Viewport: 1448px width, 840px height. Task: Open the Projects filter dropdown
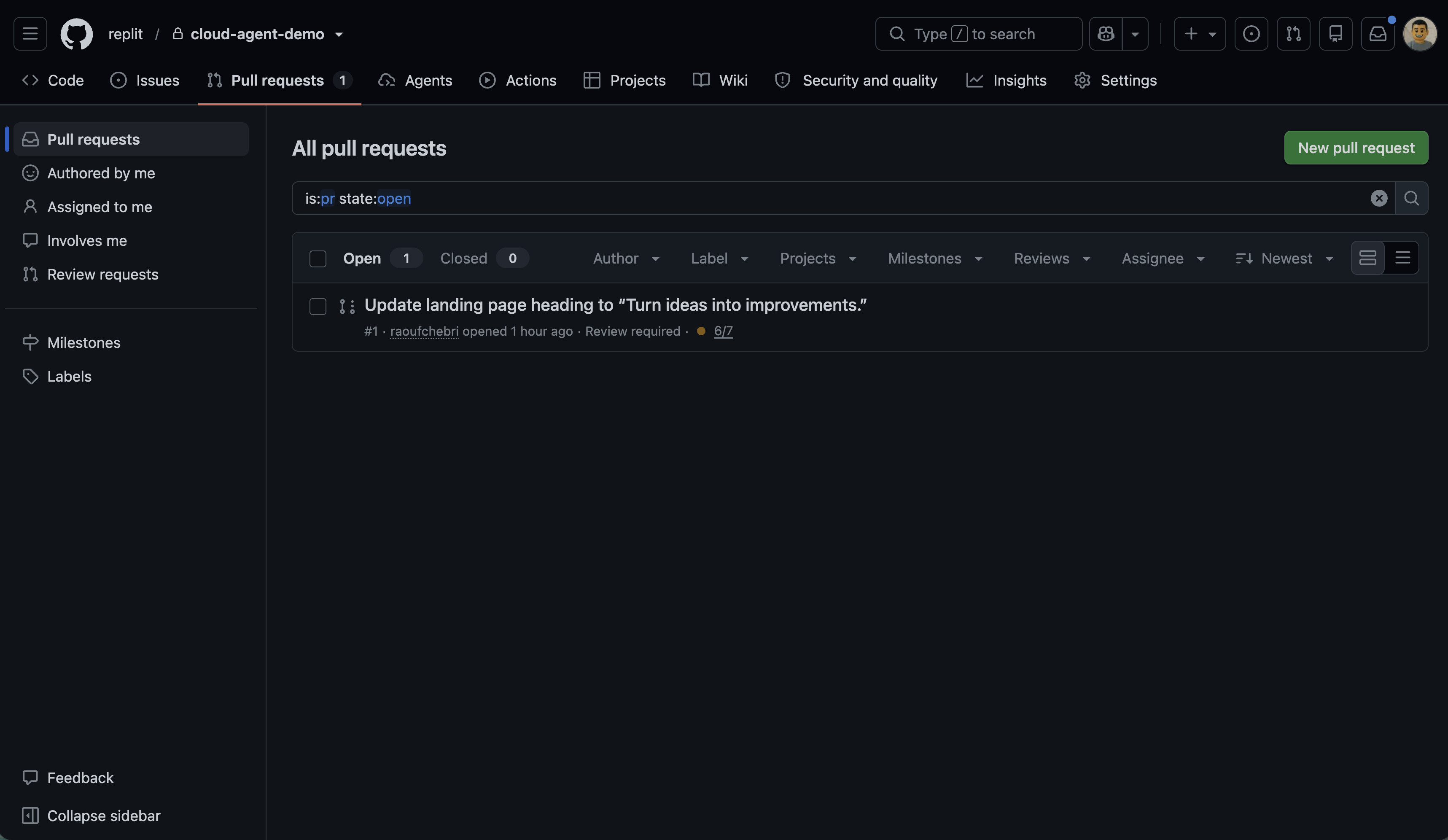[818, 258]
